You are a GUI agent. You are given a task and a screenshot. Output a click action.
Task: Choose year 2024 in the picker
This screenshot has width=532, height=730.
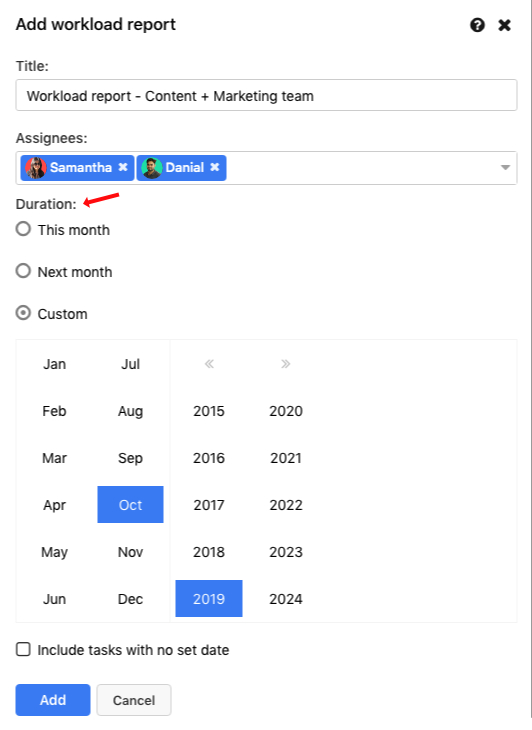click(x=286, y=599)
